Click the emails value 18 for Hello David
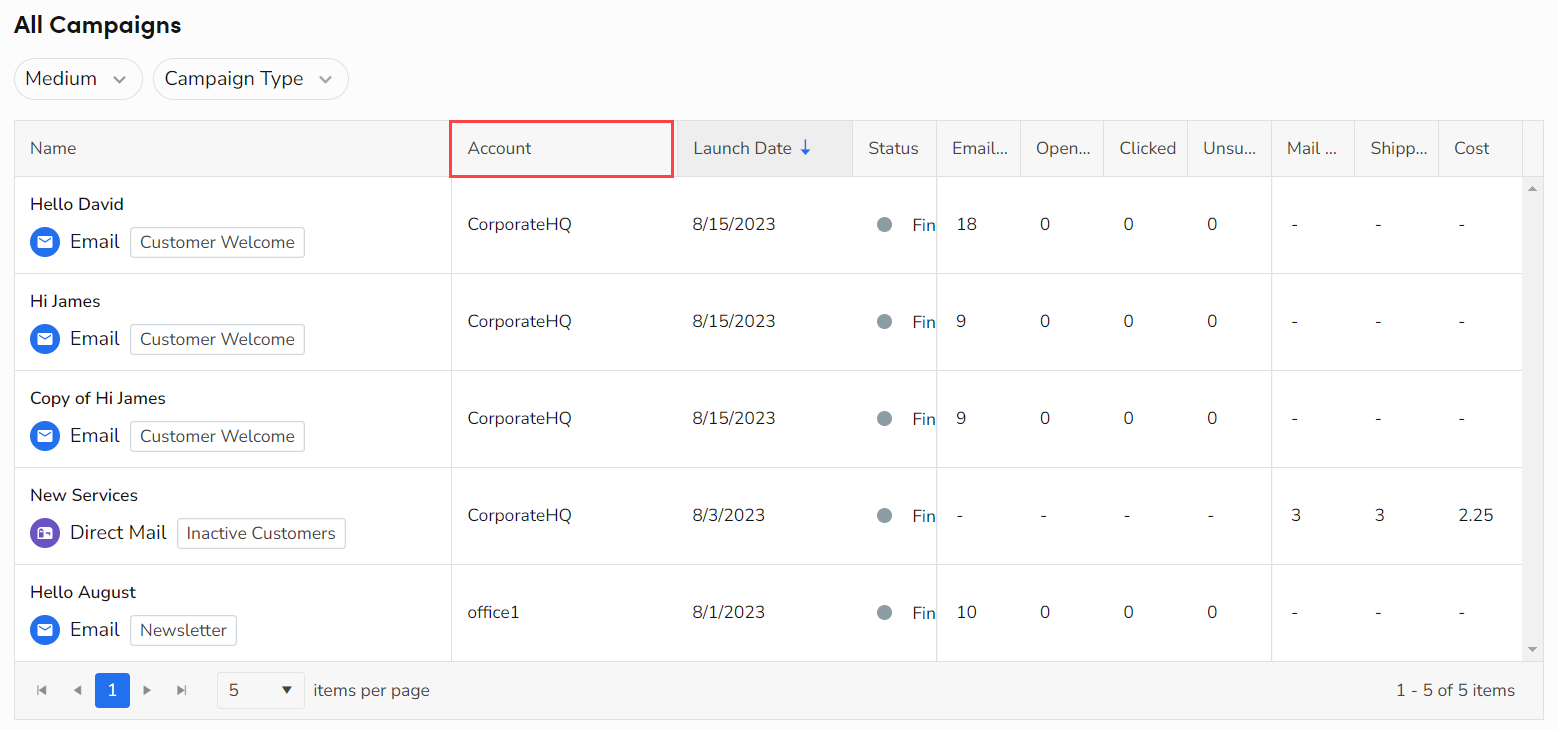The height and width of the screenshot is (730, 1558). (966, 224)
